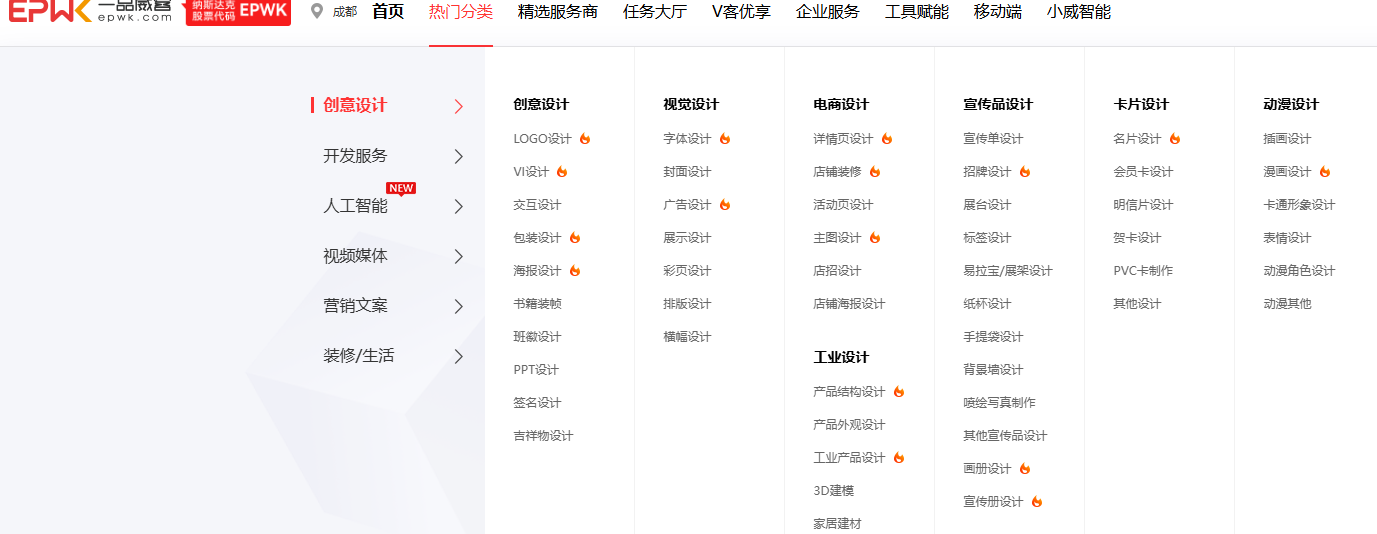
Task: Click the flame icon next to 漫画设计
Action: (1324, 172)
